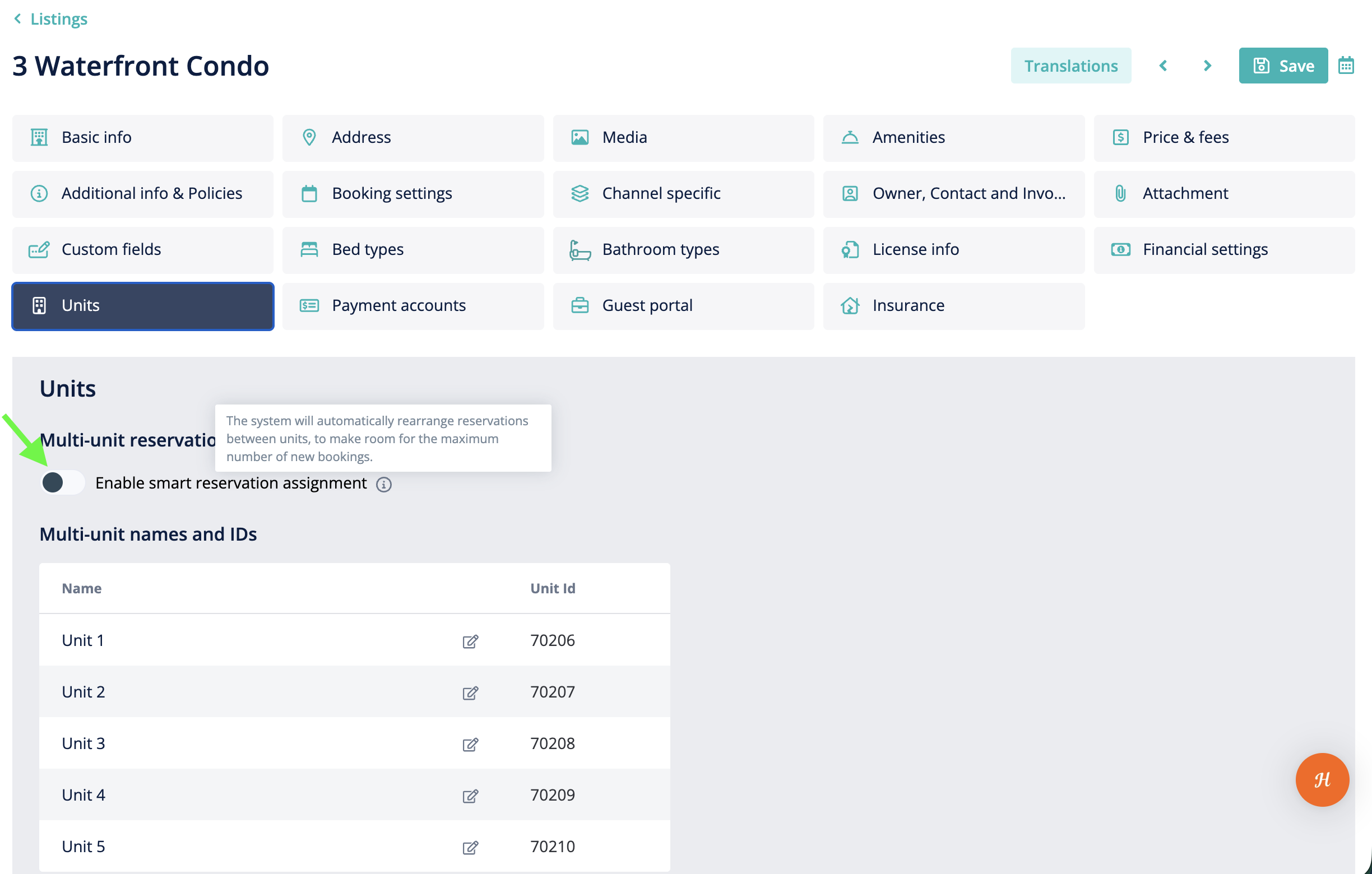Edit the Unit 3 name
This screenshot has width=1372, height=874.
tap(470, 744)
